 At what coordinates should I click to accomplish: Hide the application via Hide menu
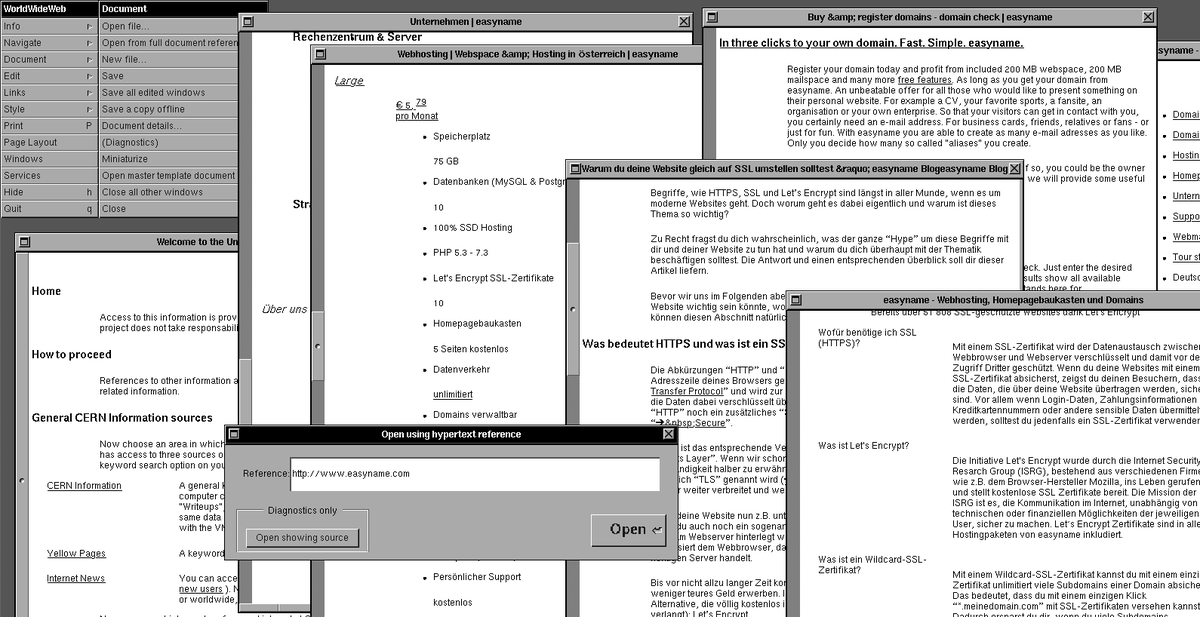(x=49, y=192)
